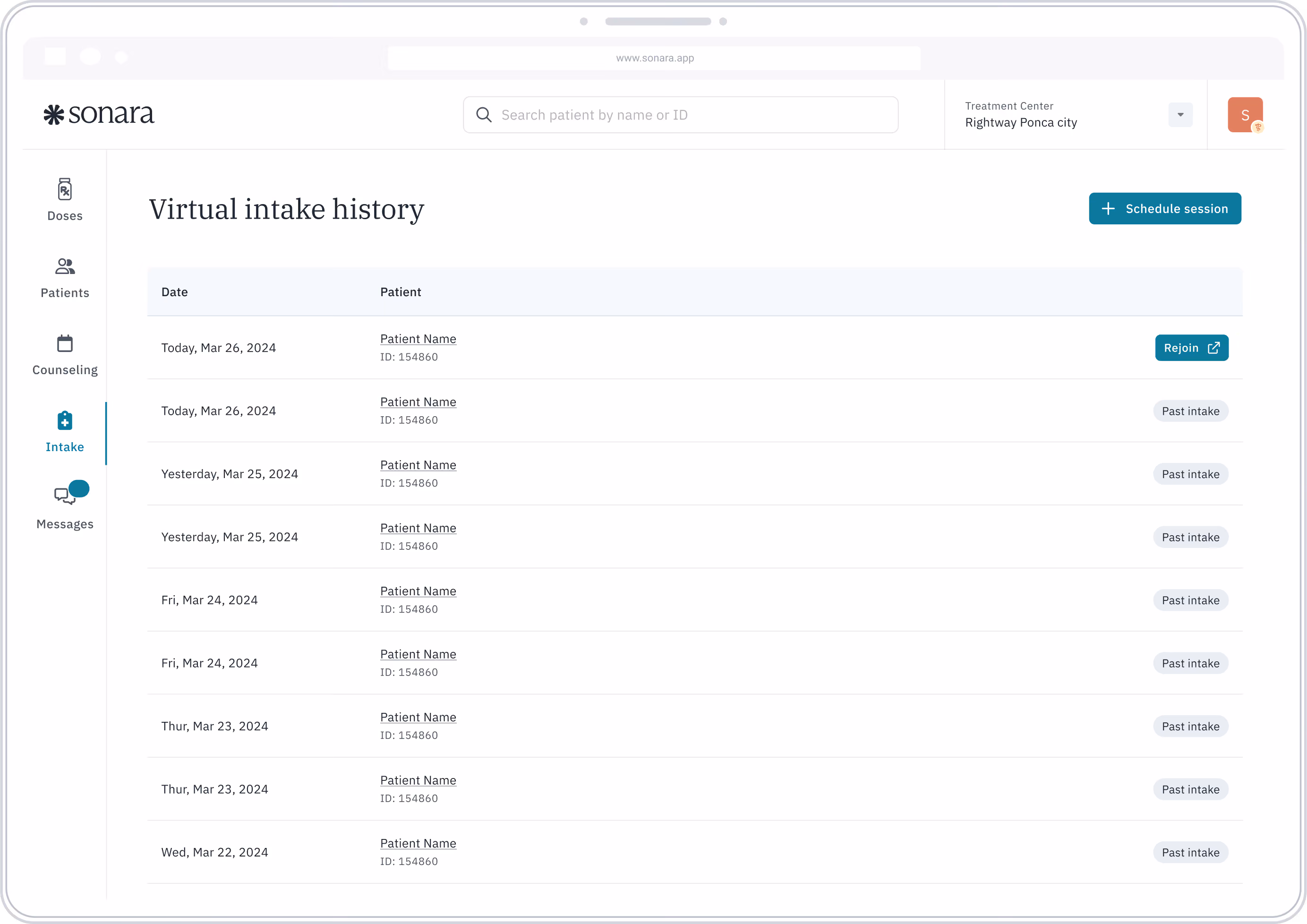Click Past intake badge in second Today row
This screenshot has width=1307, height=924.
pos(1190,411)
